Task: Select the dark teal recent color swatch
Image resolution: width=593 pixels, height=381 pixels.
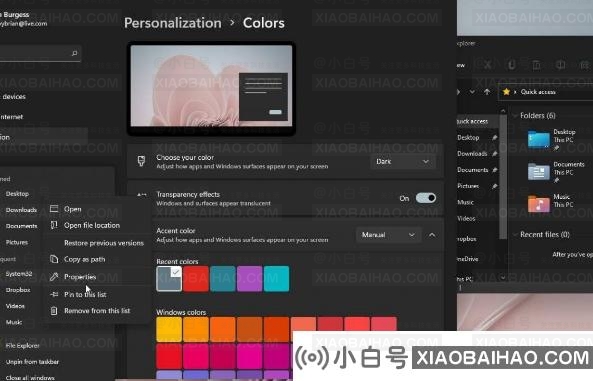Action: [x=223, y=279]
